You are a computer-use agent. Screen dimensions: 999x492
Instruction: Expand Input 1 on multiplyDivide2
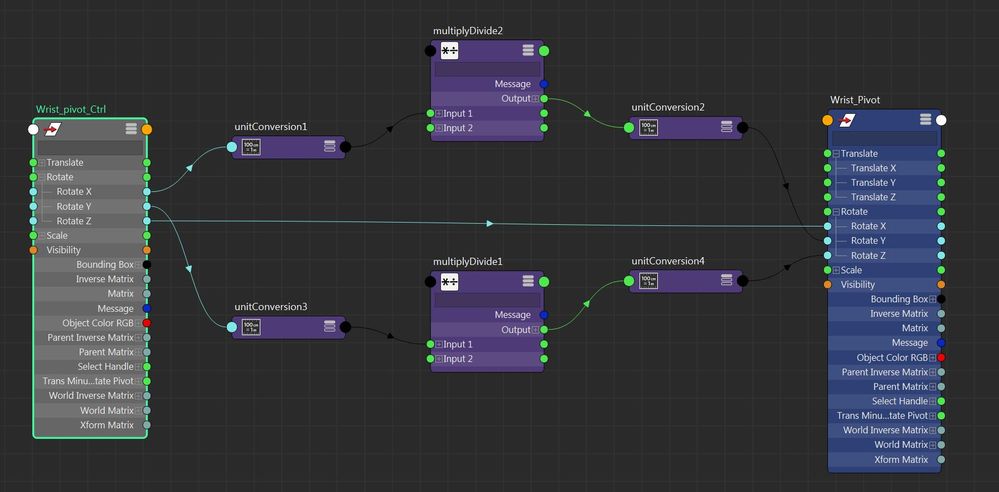click(x=439, y=113)
